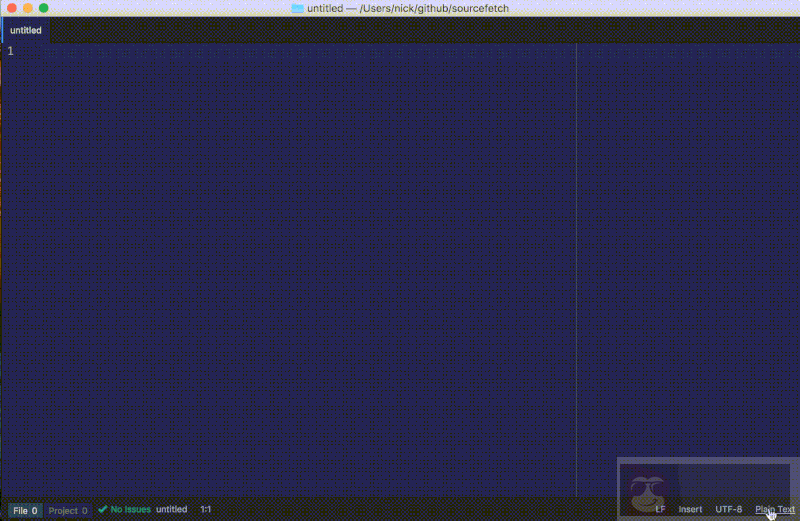Open the UTF-8 encoding selector

(x=728, y=509)
